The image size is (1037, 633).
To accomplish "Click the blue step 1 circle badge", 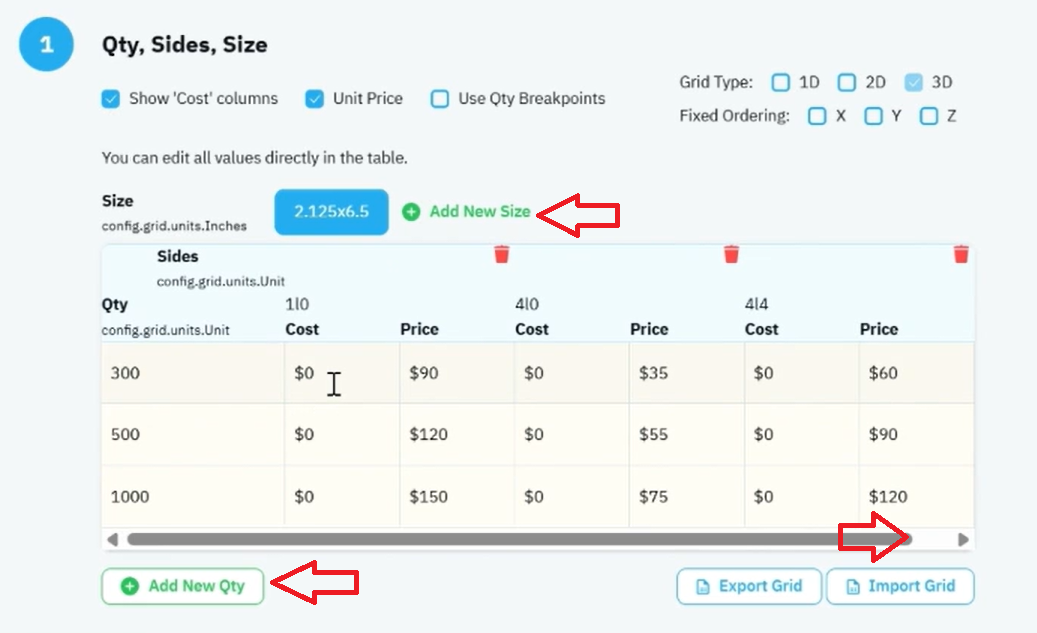I will click(46, 44).
